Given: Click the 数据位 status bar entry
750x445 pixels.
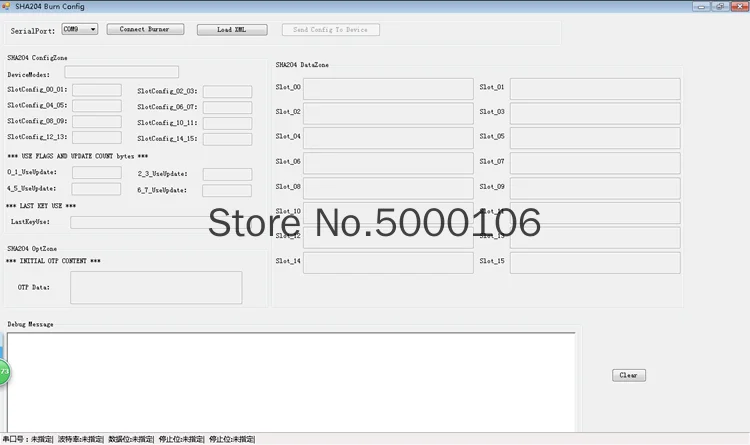Looking at the screenshot, I should tap(131, 439).
